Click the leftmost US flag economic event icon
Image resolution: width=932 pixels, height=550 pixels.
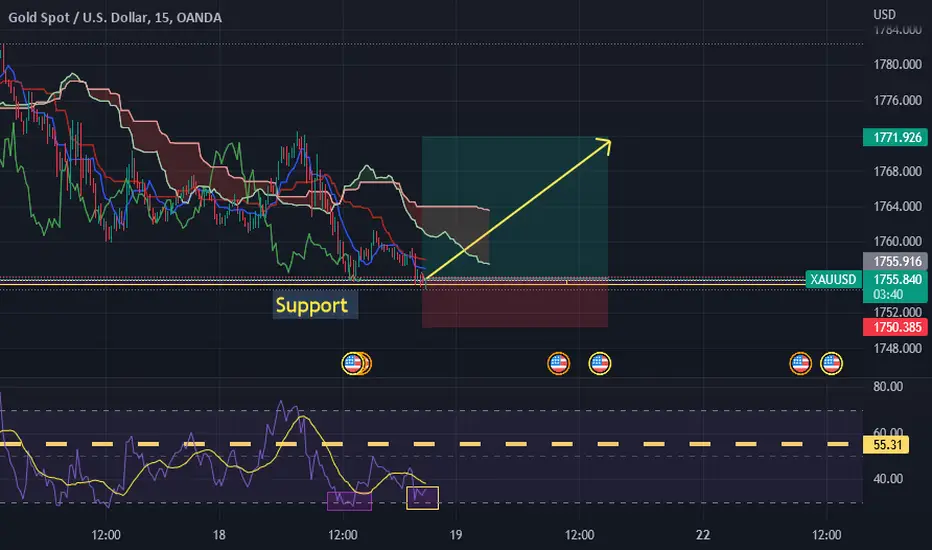[x=353, y=363]
